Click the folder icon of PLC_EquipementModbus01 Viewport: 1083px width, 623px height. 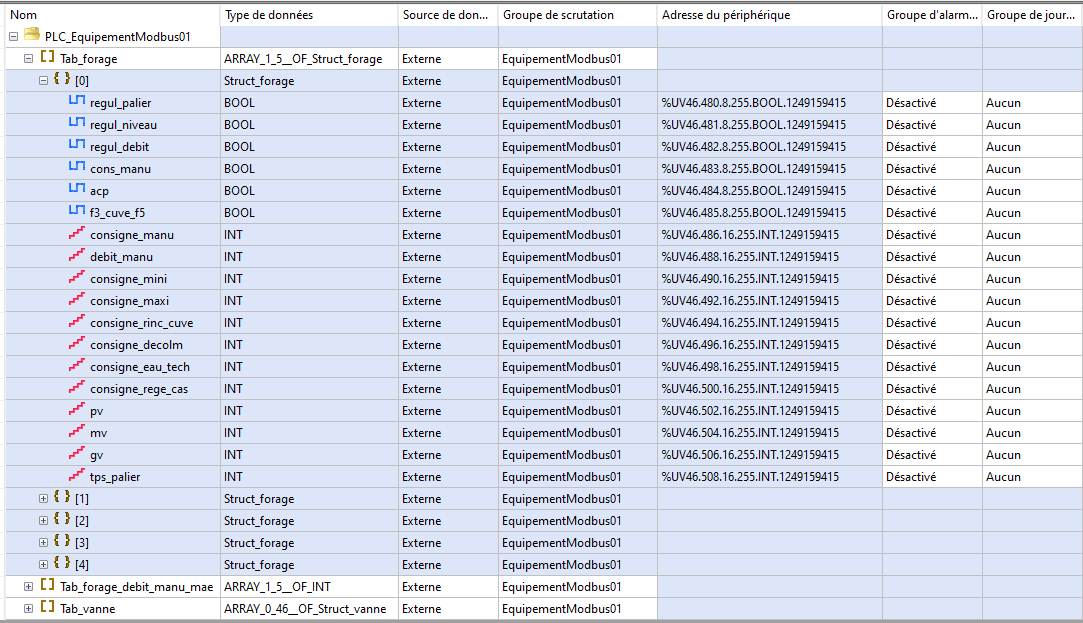pos(32,36)
